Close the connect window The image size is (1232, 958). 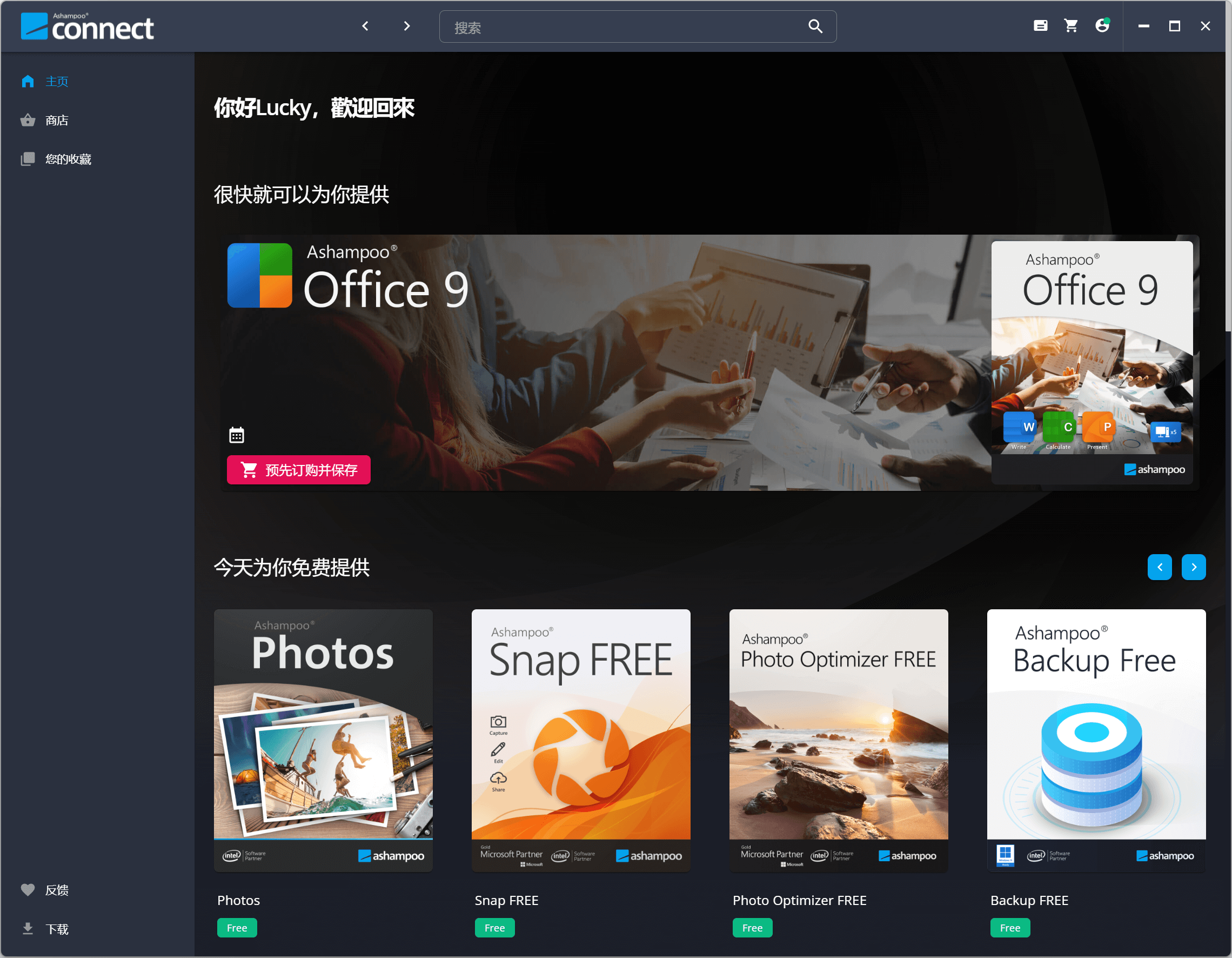(1205, 26)
